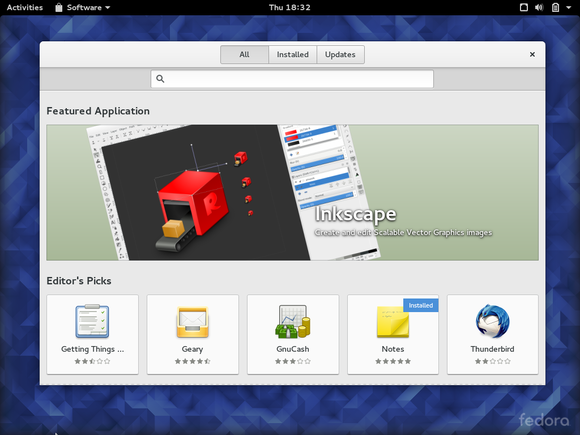580x435 pixels.
Task: Click the Inkscape title text
Action: 355,214
